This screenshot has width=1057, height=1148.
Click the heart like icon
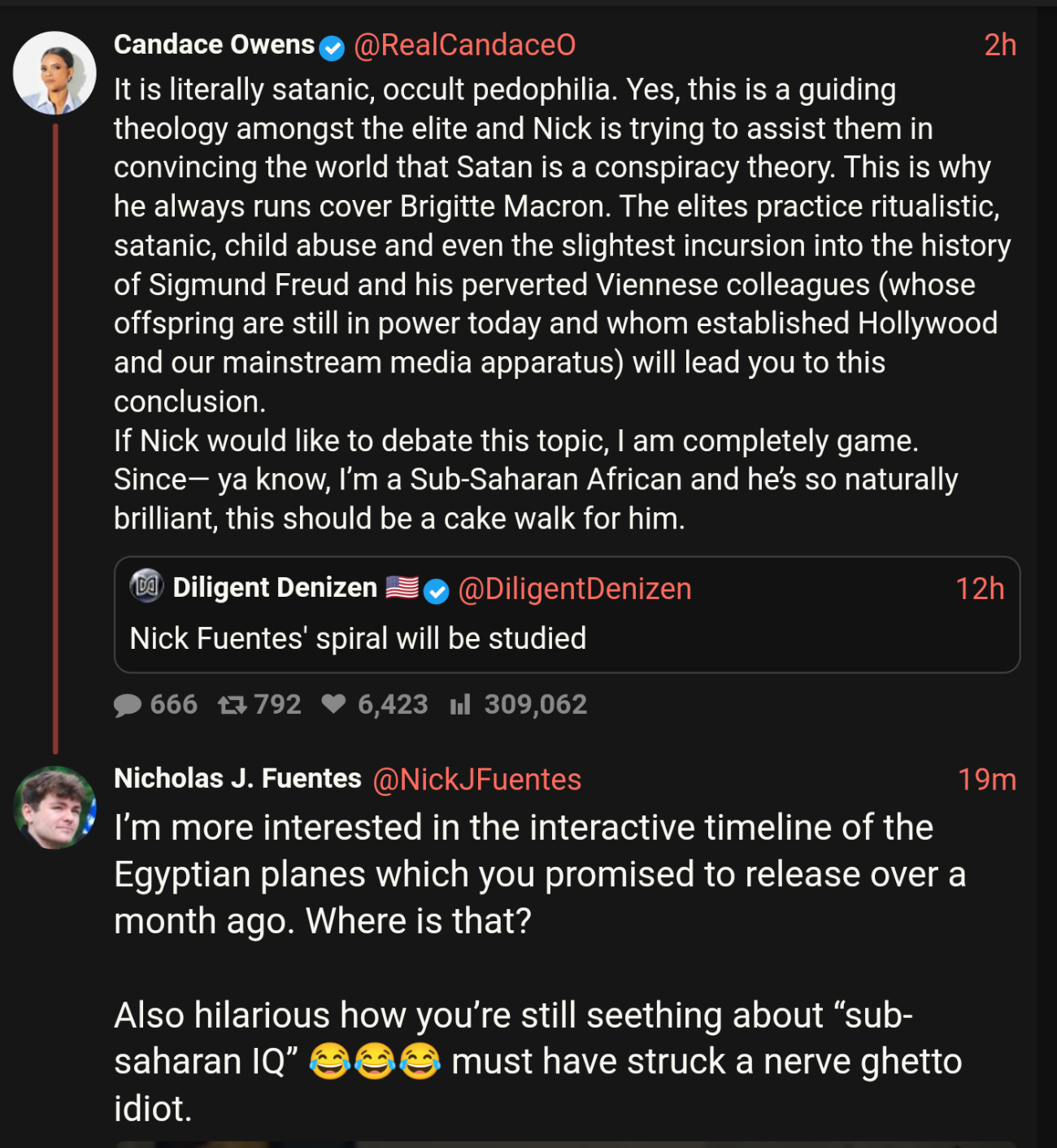pyautogui.click(x=333, y=704)
